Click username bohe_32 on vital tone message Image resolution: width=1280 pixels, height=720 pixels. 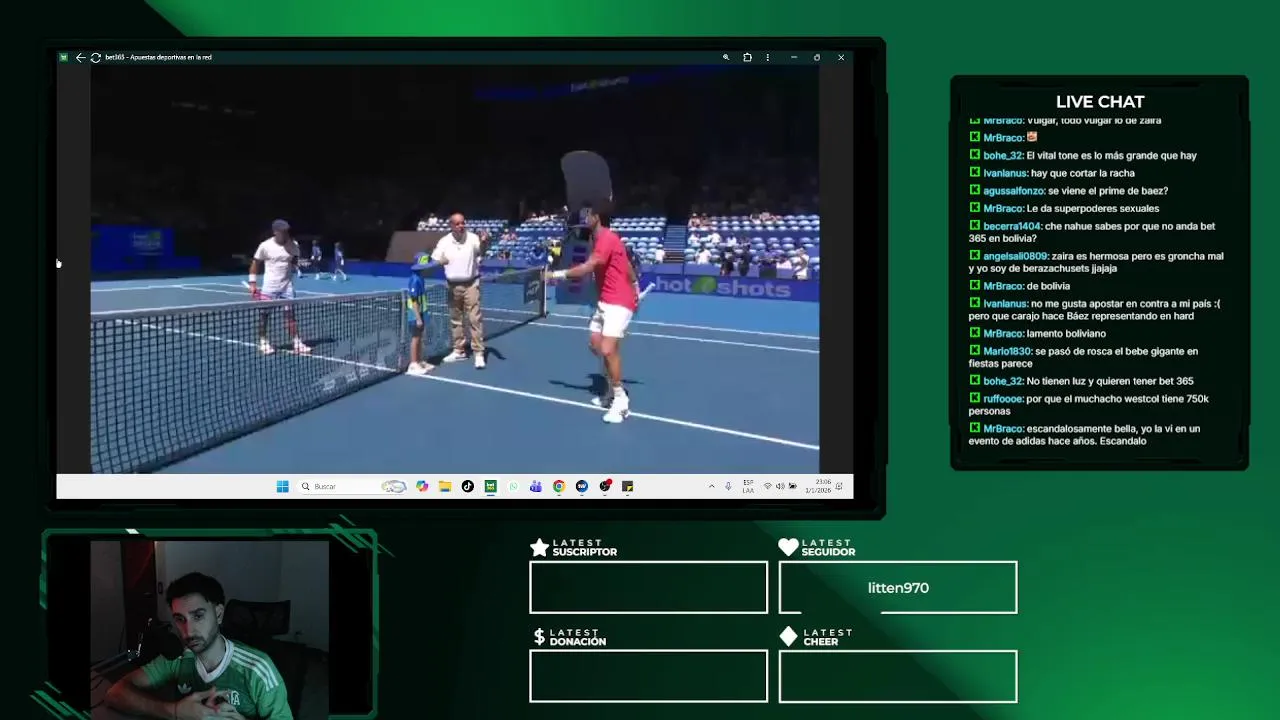coord(1003,156)
